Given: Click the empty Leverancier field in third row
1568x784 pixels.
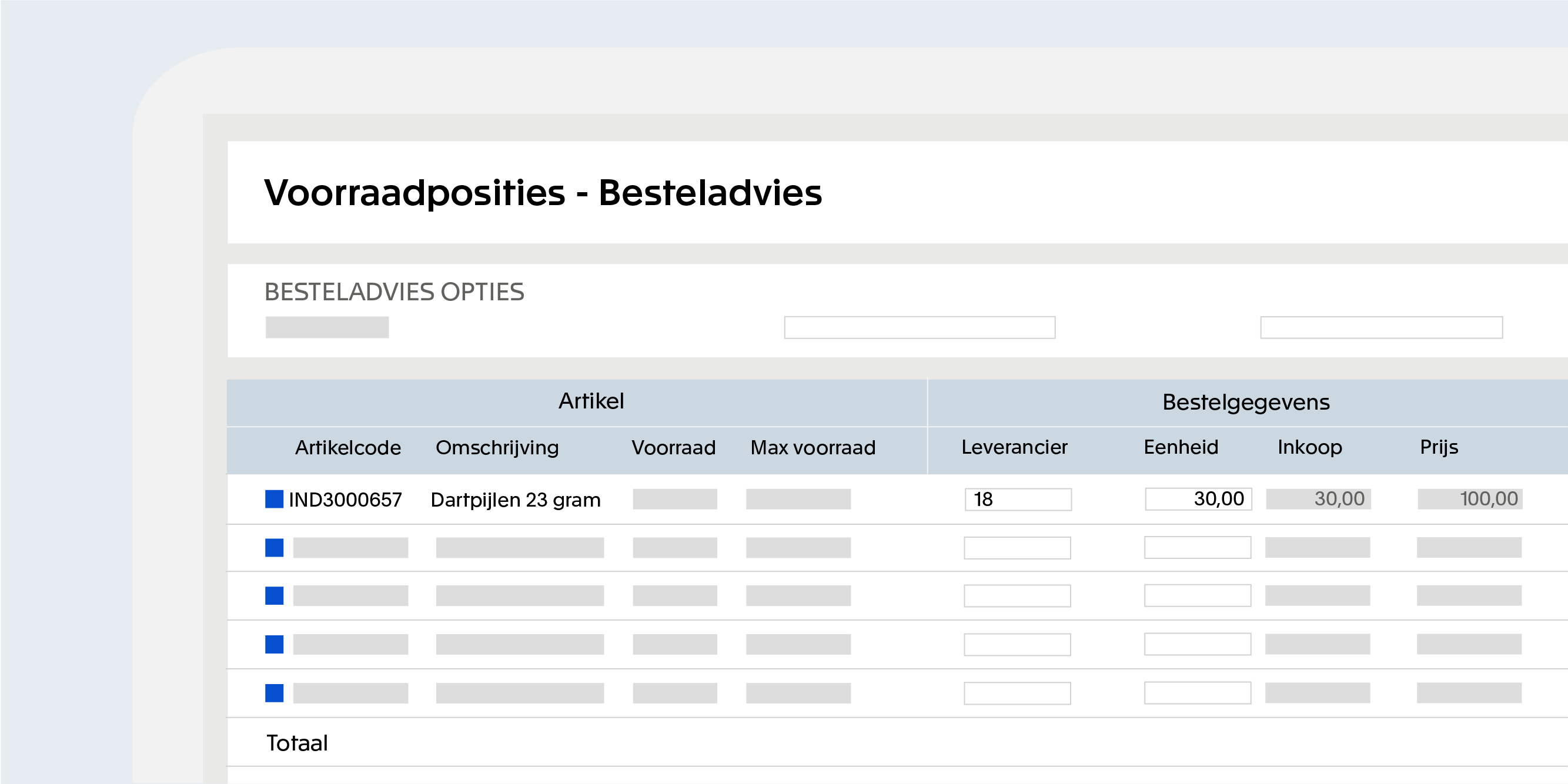Looking at the screenshot, I should click(x=1017, y=596).
